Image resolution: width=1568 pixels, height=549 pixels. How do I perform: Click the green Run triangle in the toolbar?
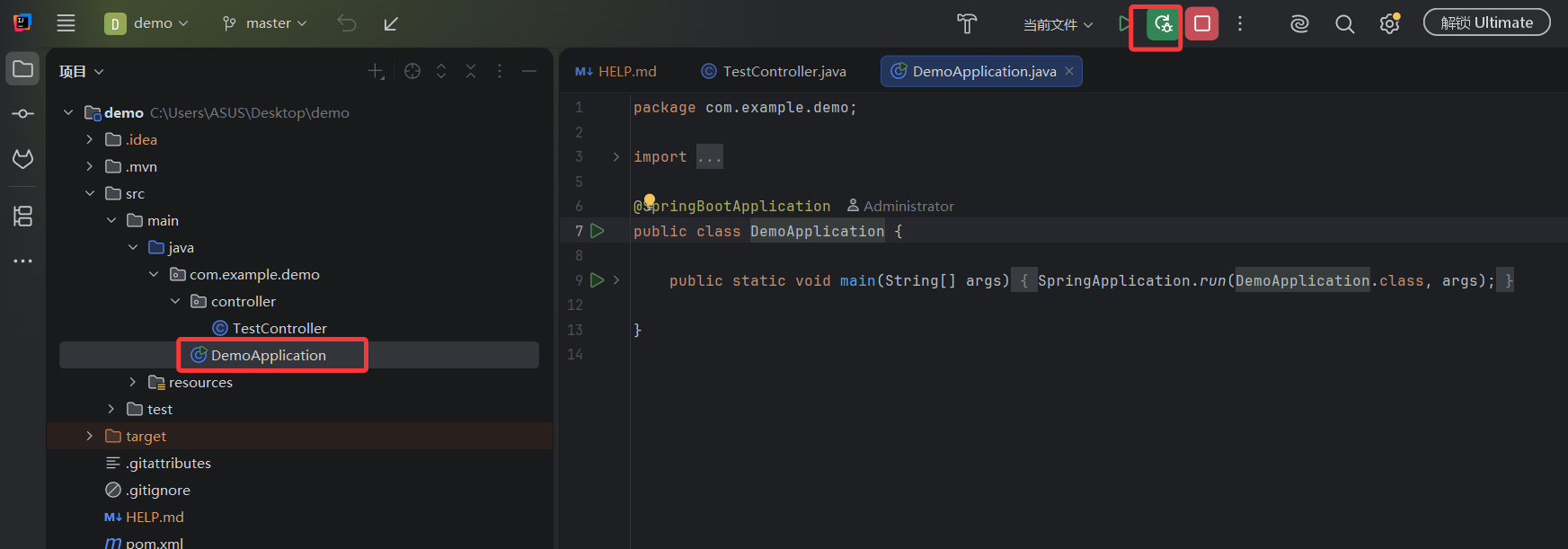pyautogui.click(x=1124, y=23)
